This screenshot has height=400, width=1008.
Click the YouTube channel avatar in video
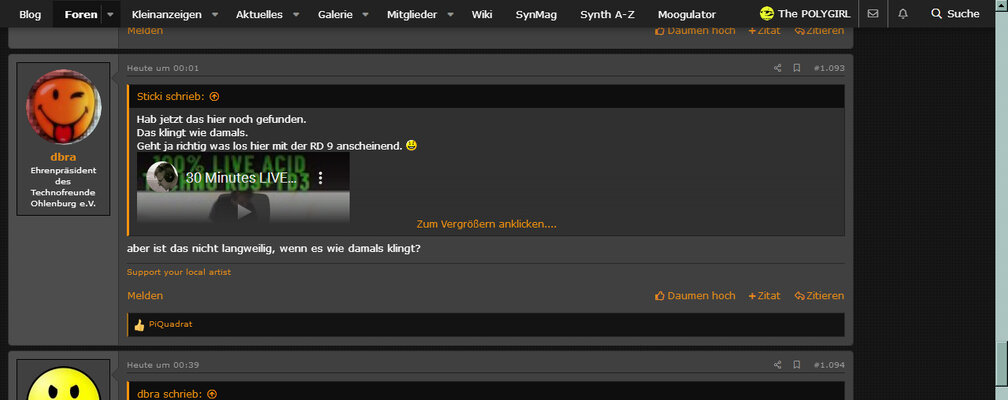pos(162,177)
